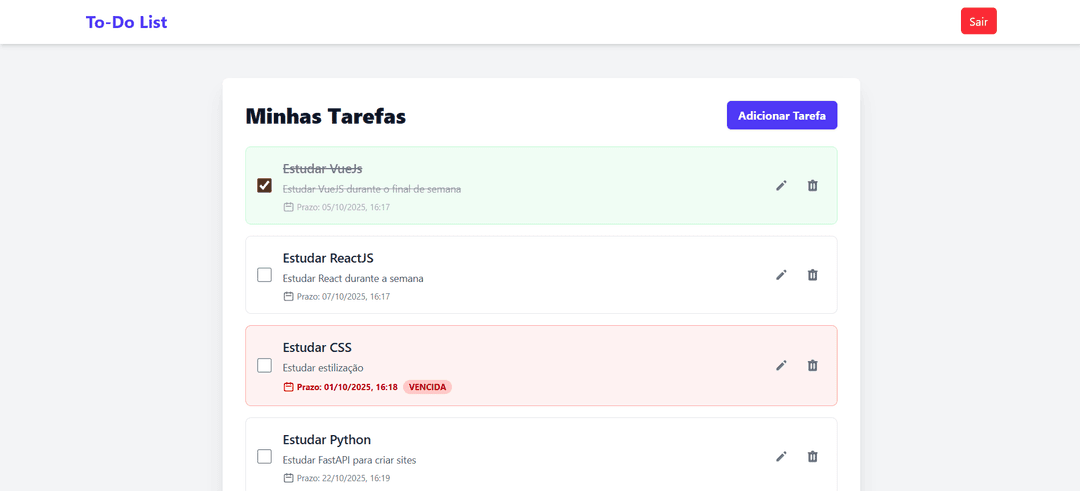Image resolution: width=1080 pixels, height=491 pixels.
Task: Mark Estudar CSS as completed
Action: tap(264, 365)
